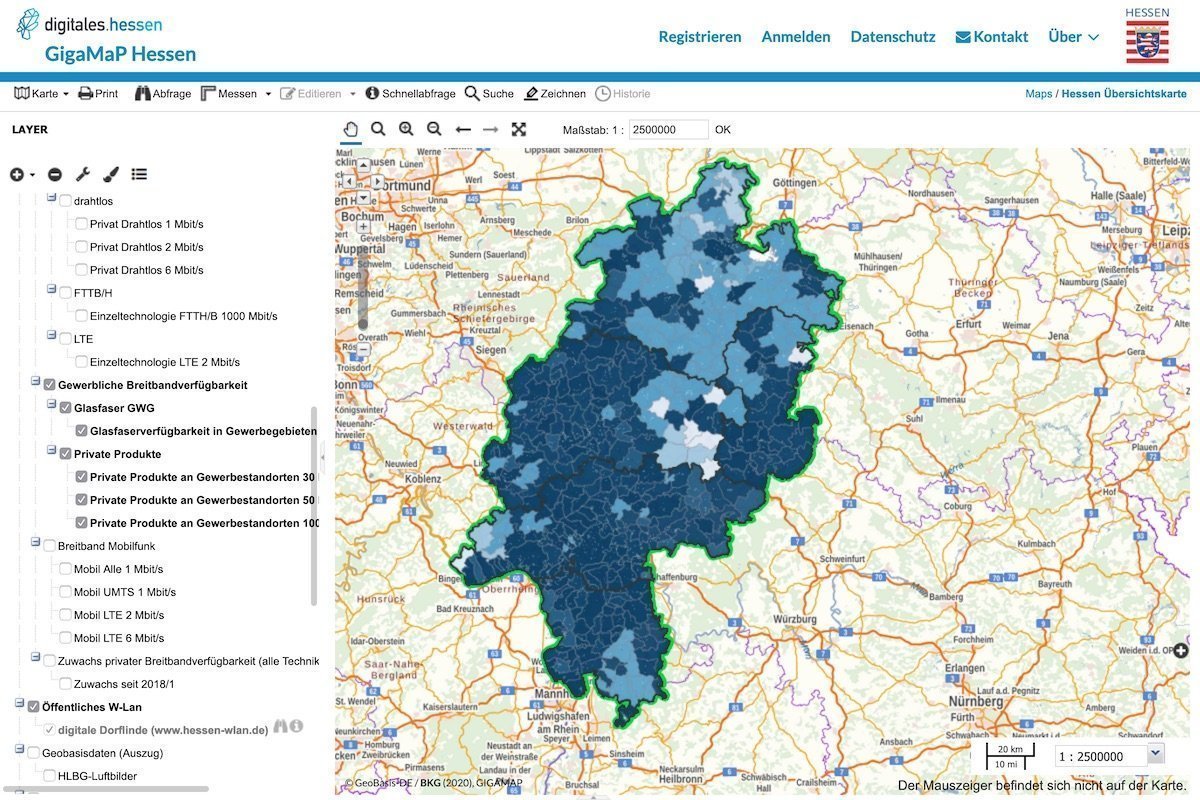Open the Schnellabfrage quick query
1200x800 pixels.
410,93
